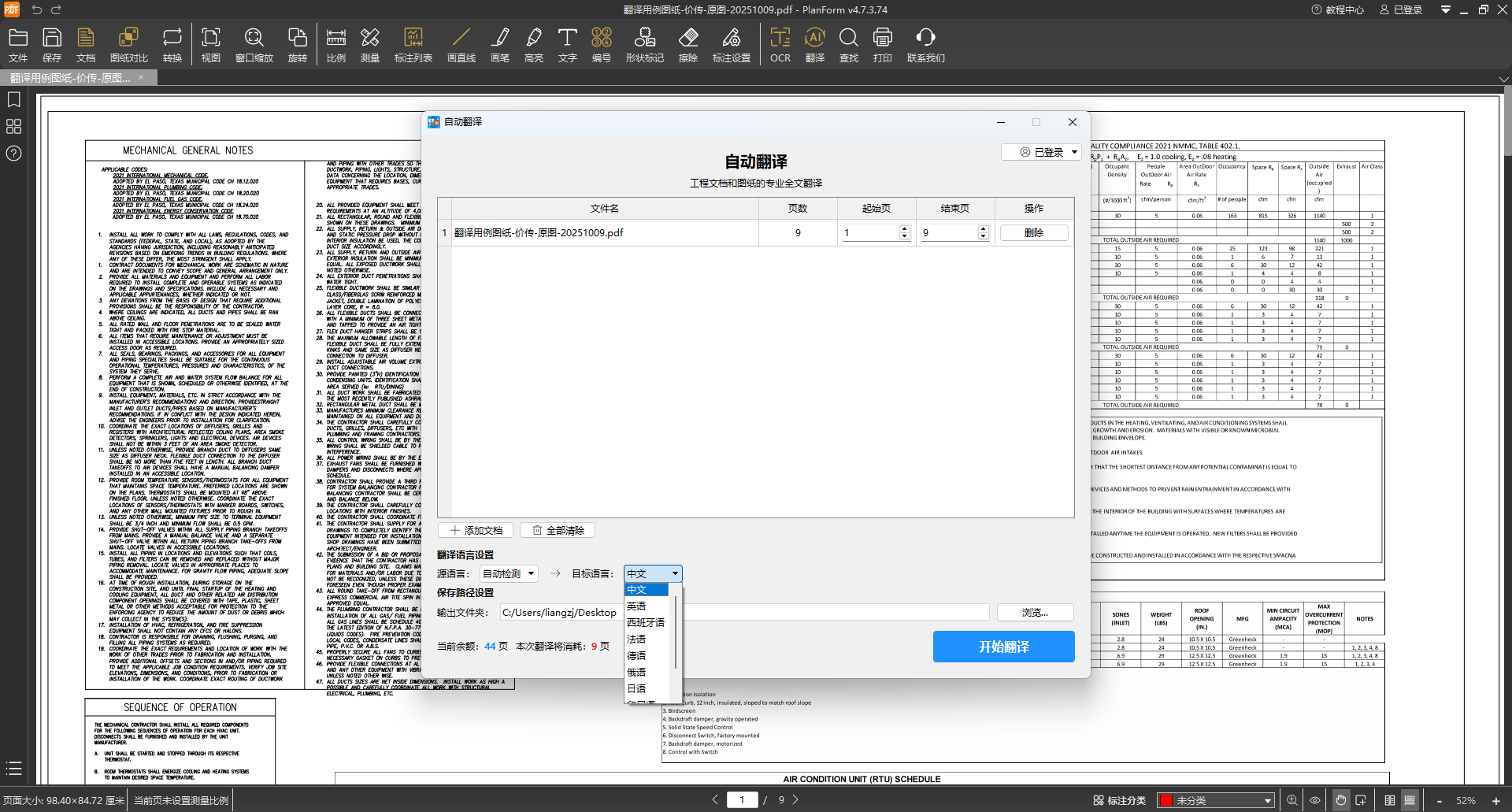Select 德语 in the language dropdown list
1512x812 pixels.
[x=636, y=655]
